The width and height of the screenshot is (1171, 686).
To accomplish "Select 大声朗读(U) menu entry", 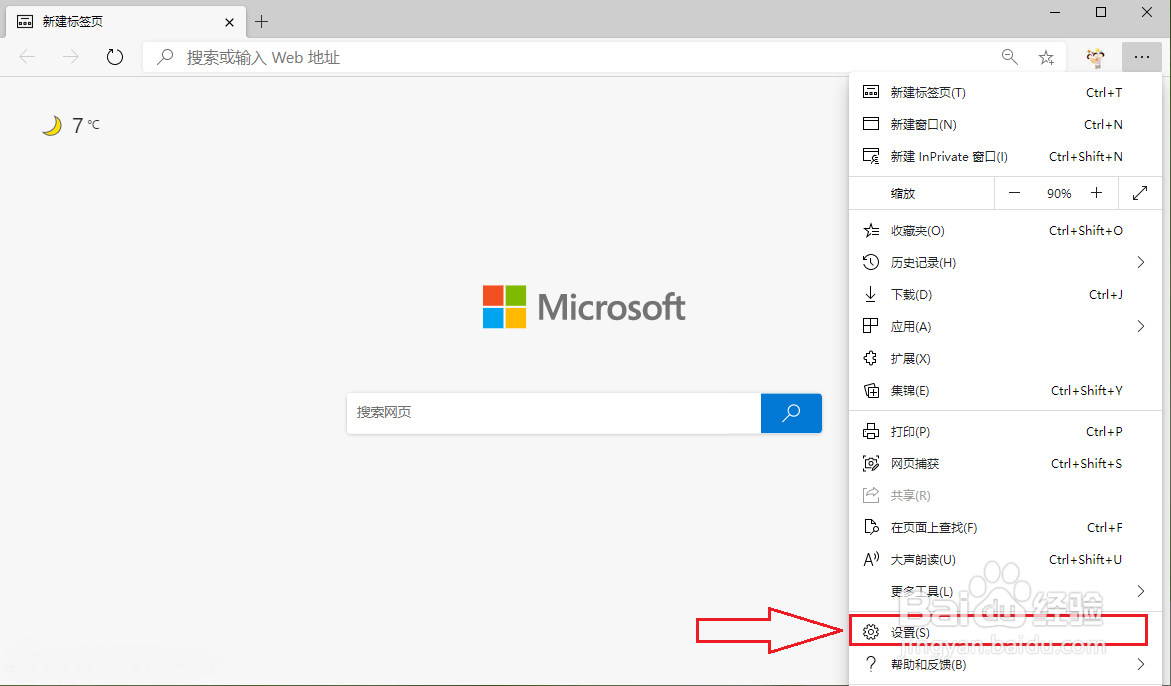I will pos(1005,560).
